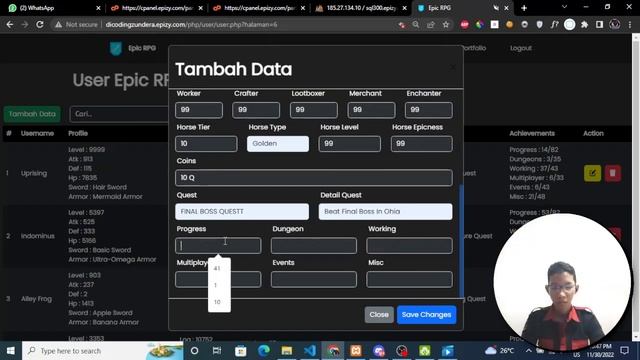The height and width of the screenshot is (360, 640).
Task: Open the Extensions puzzle piece icon
Action: tap(584, 25)
